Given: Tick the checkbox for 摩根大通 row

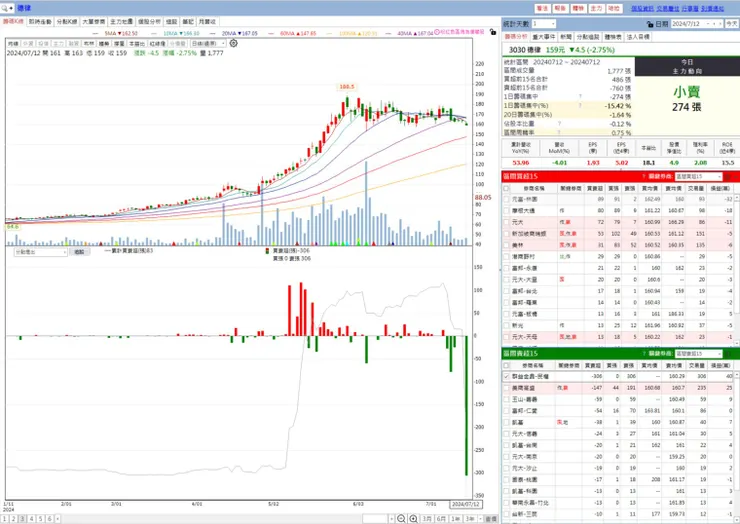Looking at the screenshot, I should tap(506, 211).
